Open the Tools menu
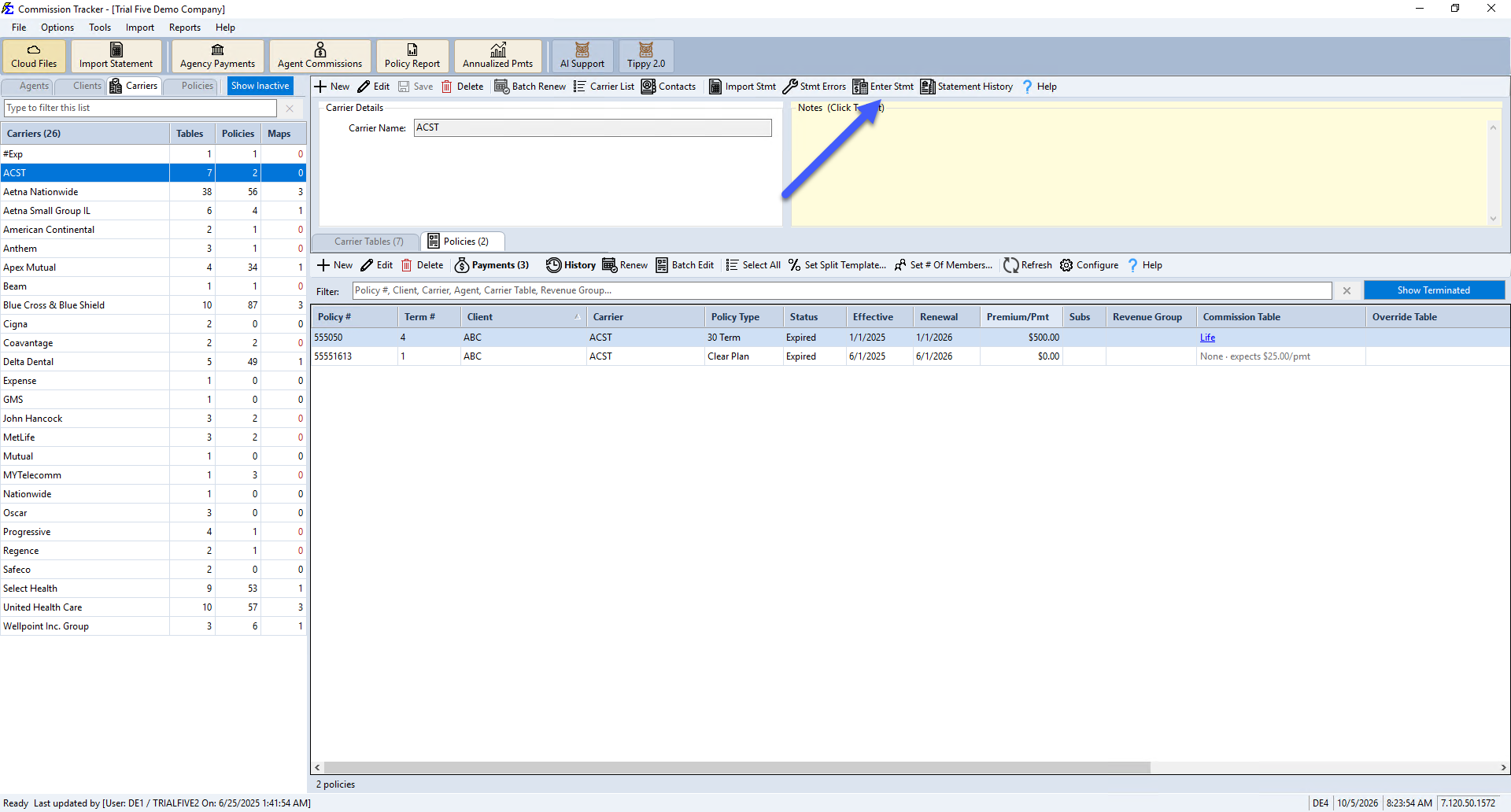The height and width of the screenshot is (812, 1511). (100, 28)
